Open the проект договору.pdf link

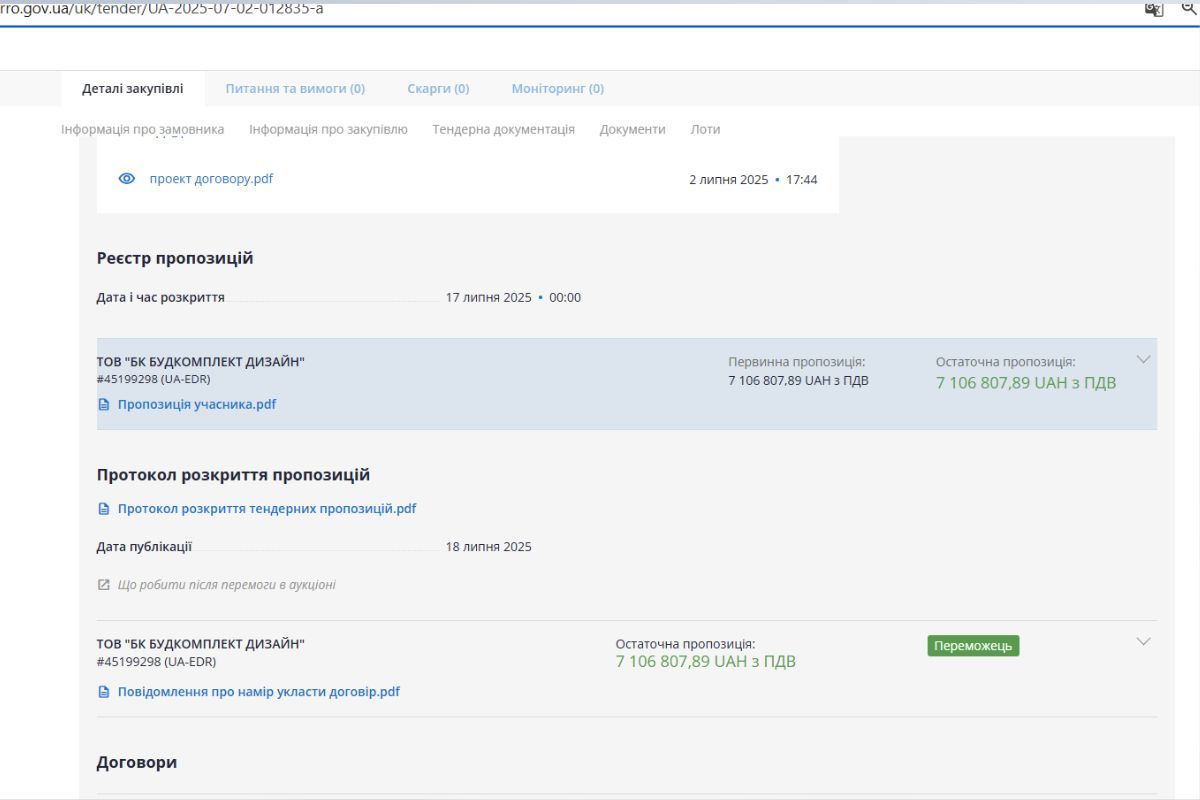coord(211,179)
